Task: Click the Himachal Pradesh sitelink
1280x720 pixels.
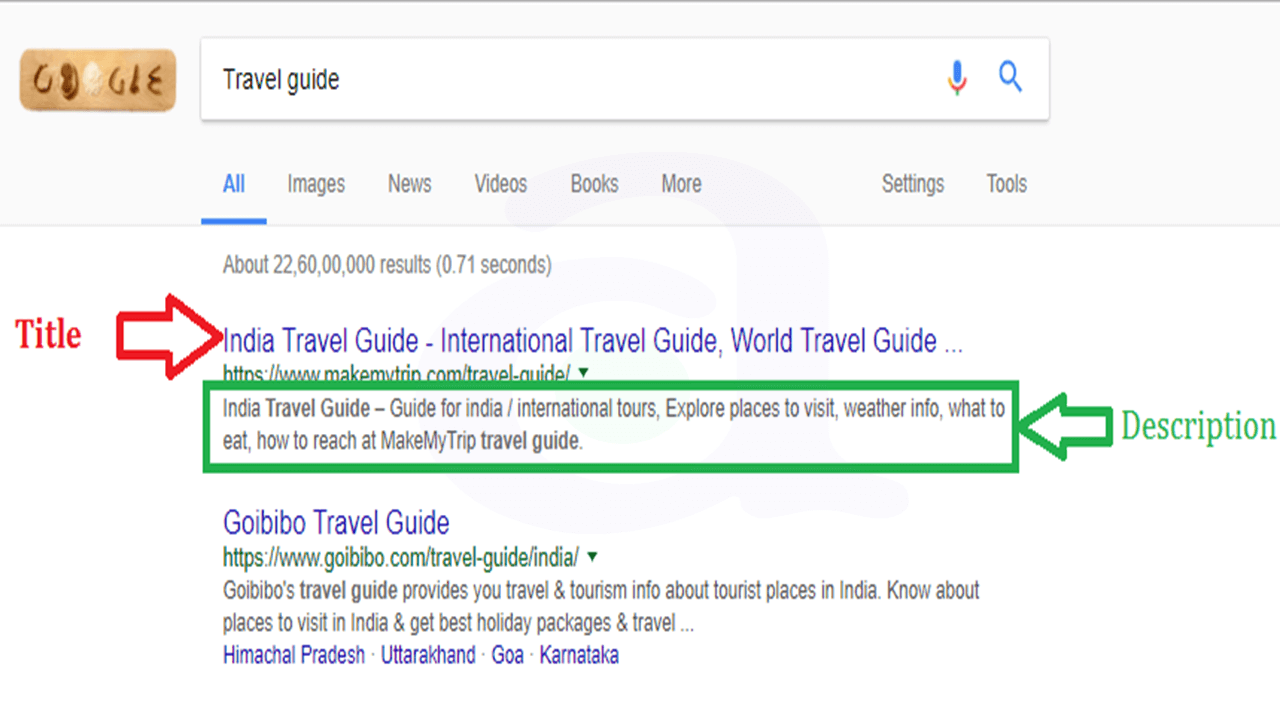Action: pyautogui.click(x=294, y=655)
